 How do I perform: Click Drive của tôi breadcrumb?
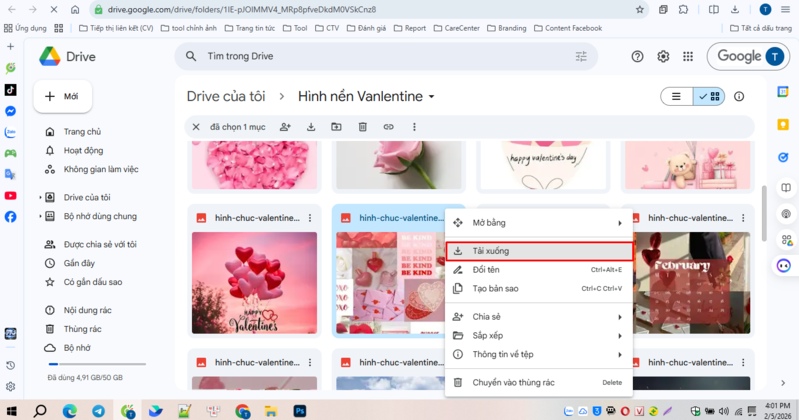tap(226, 96)
